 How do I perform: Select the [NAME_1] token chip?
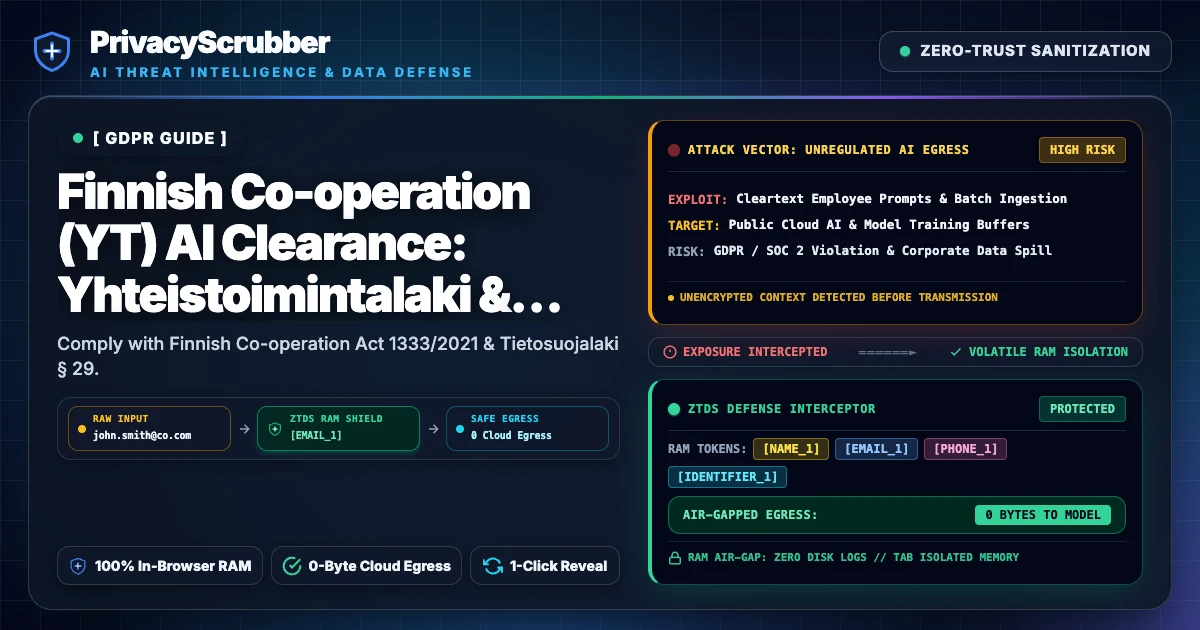pos(791,449)
